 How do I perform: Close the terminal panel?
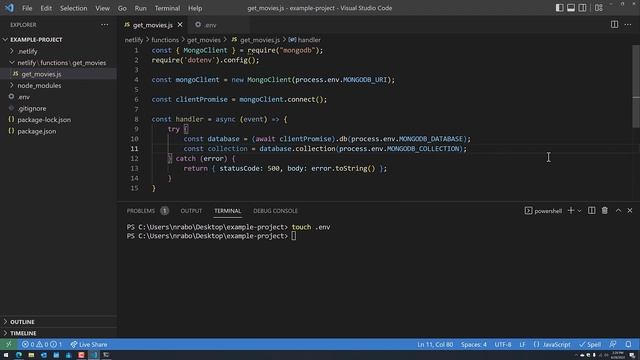point(630,211)
